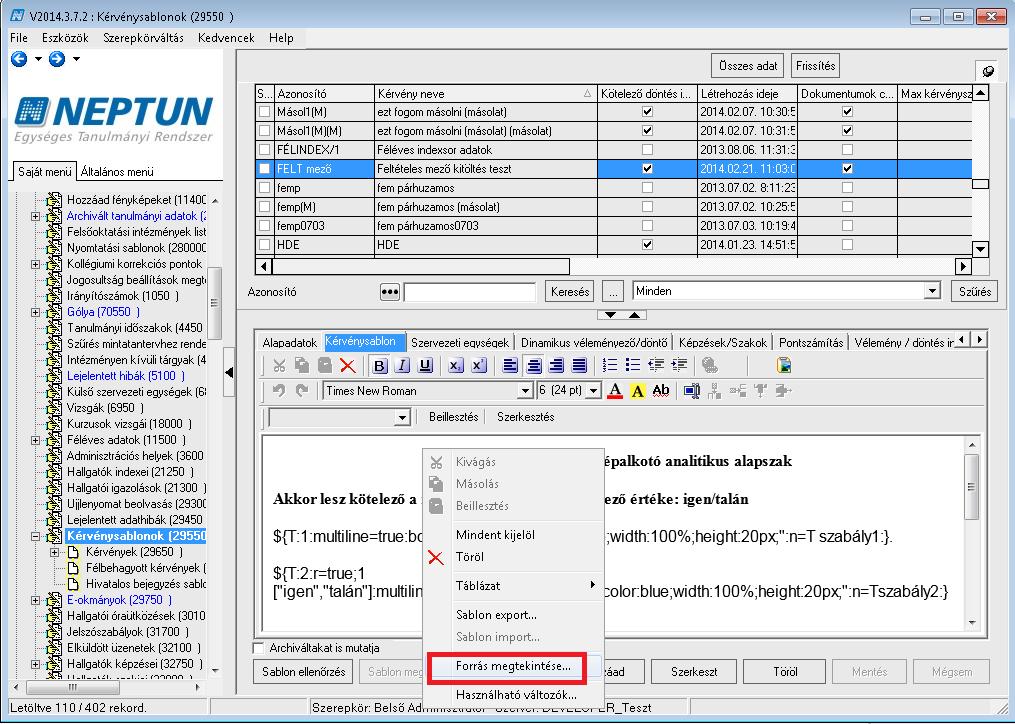Click the insert table icon
This screenshot has height=724, width=1015.
[x=692, y=390]
